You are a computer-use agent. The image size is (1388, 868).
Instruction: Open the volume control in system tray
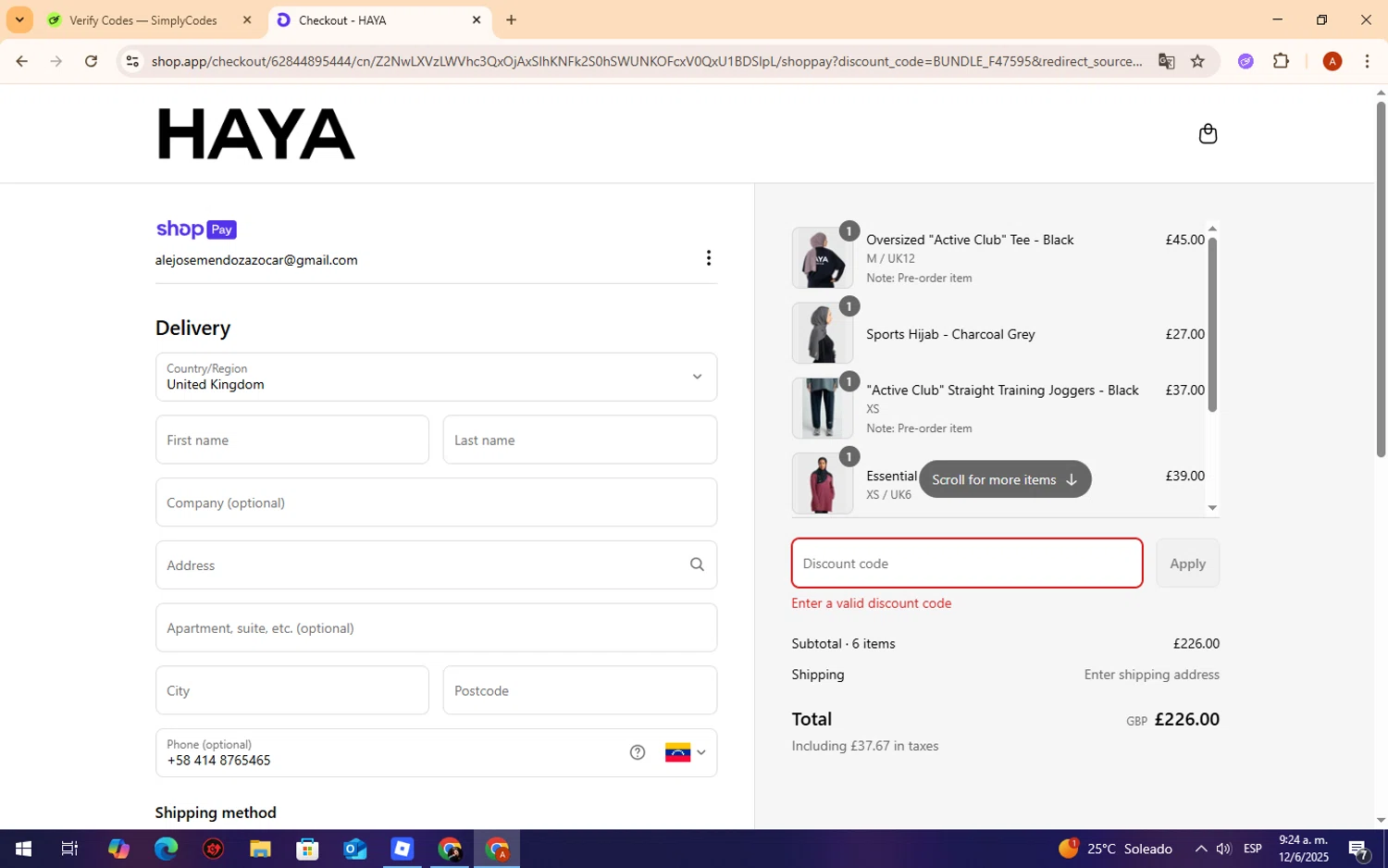click(x=1224, y=849)
